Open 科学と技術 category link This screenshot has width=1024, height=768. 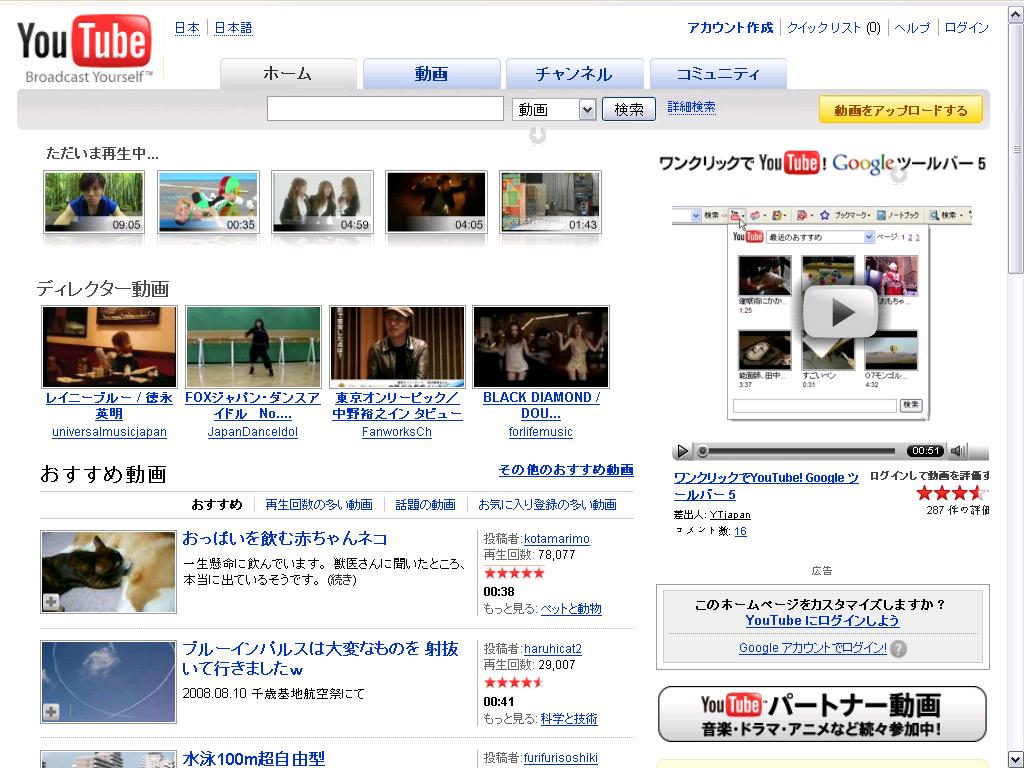[x=569, y=719]
